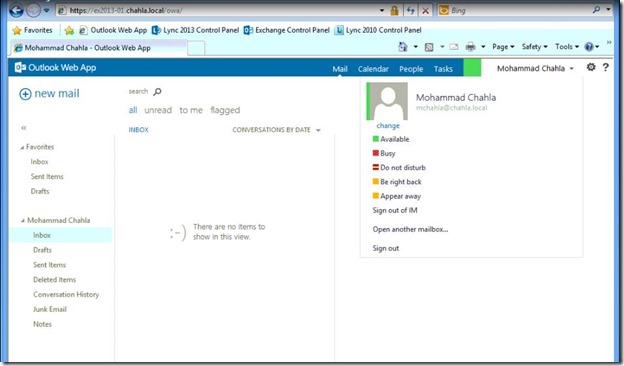Image resolution: width=624 pixels, height=366 pixels.
Task: Filter messages by flagged
Action: [x=225, y=110]
